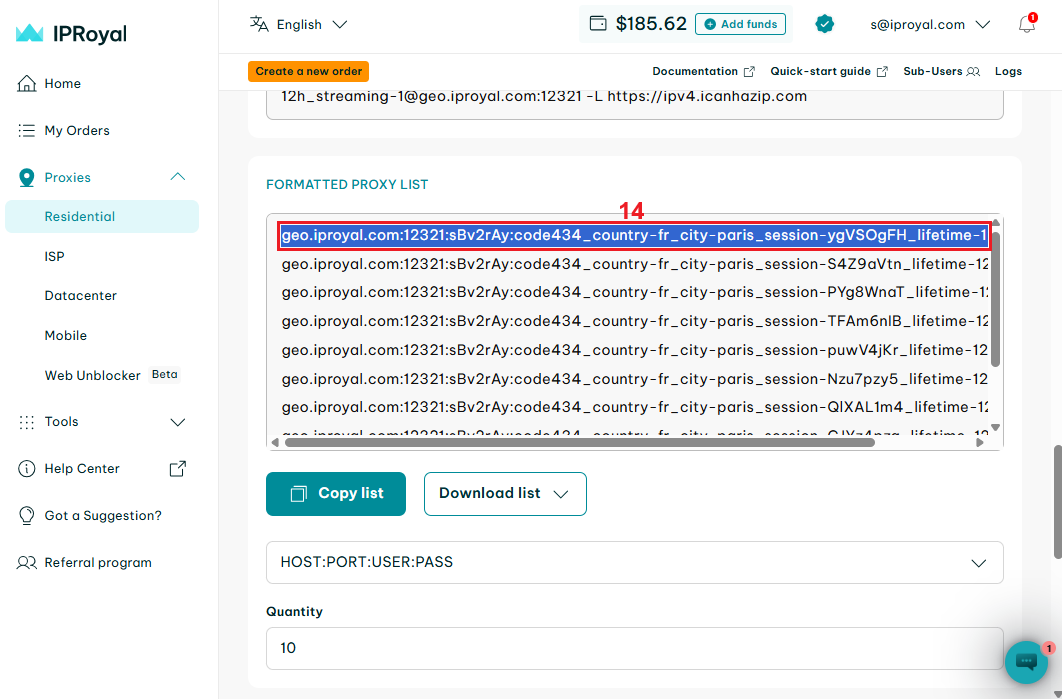Image resolution: width=1062 pixels, height=699 pixels.
Task: Open the Download list dropdown button
Action: (505, 494)
